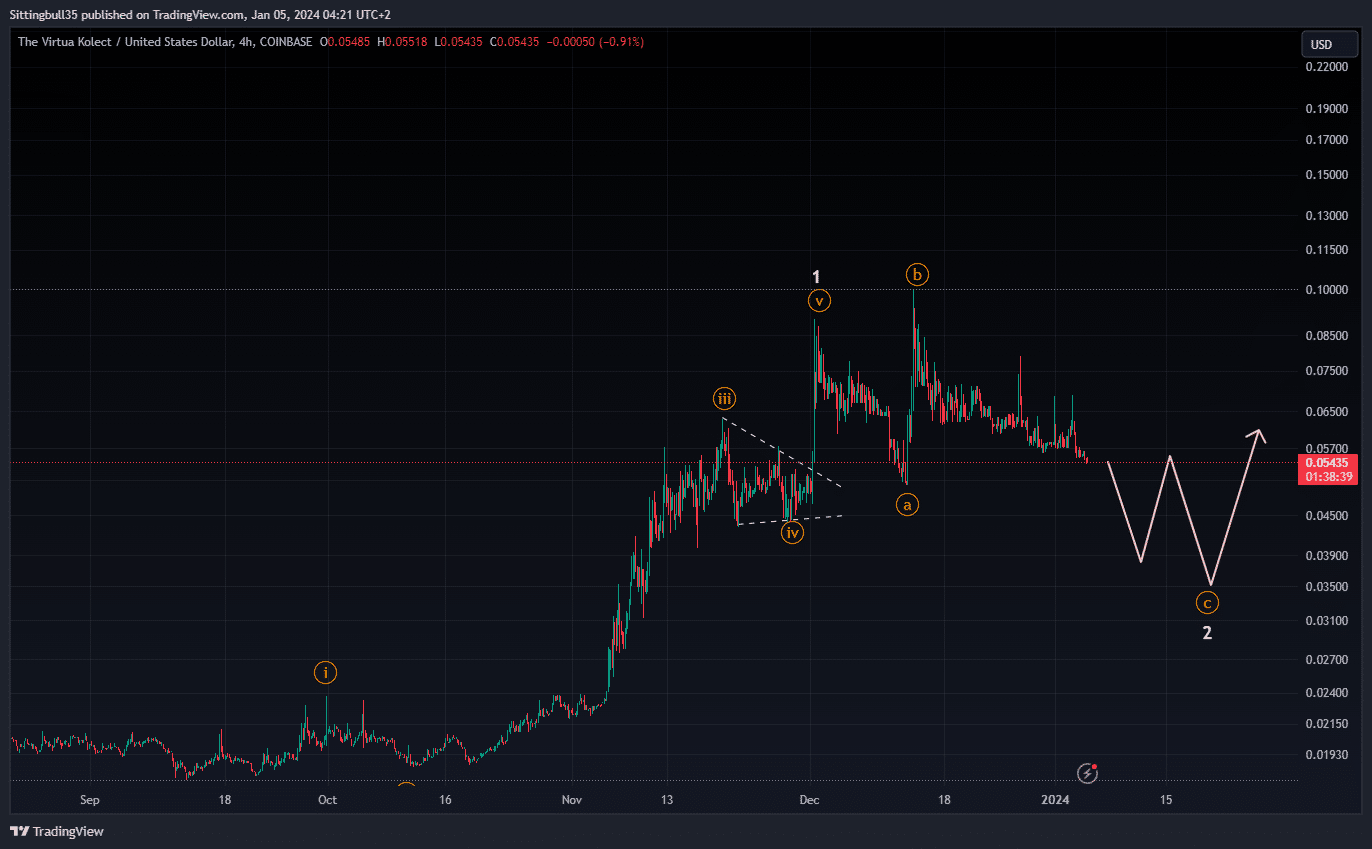Click the white wave 1 label
1372x849 pixels.
816,276
